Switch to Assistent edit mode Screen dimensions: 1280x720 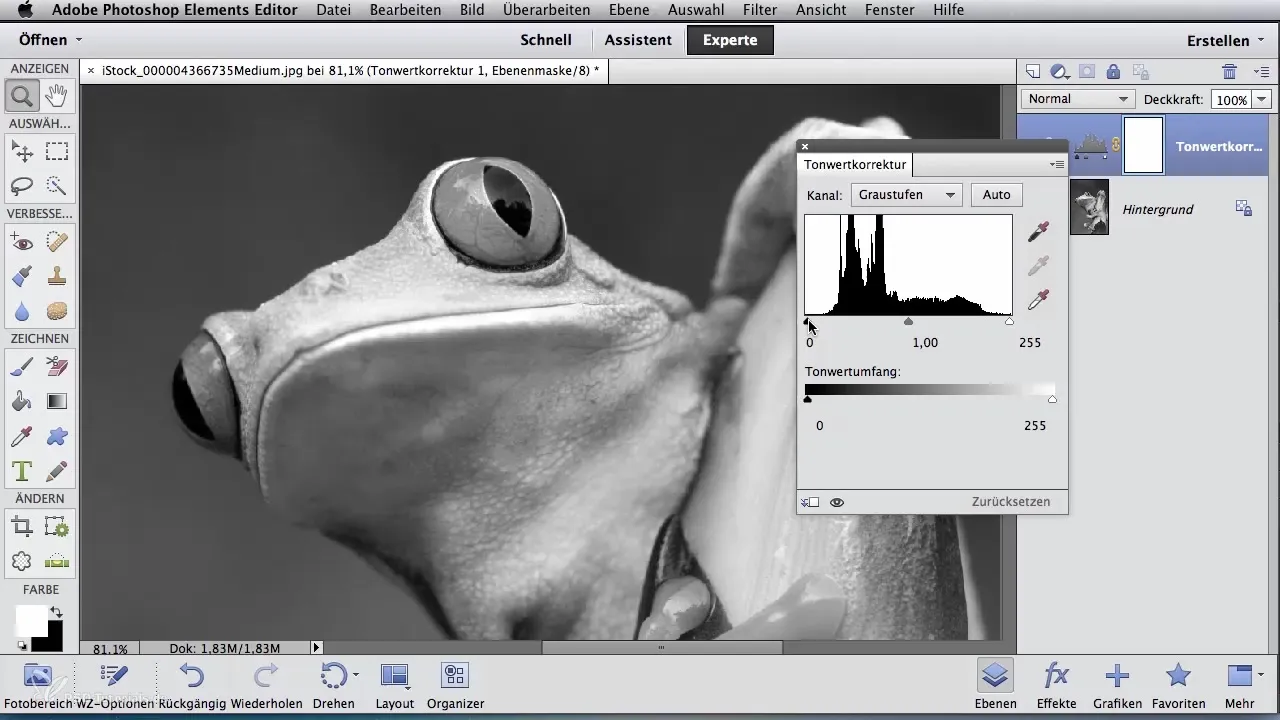coord(638,40)
